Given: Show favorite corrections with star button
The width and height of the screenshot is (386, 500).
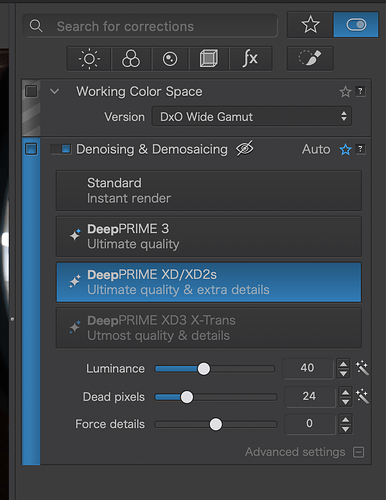Looking at the screenshot, I should click(310, 25).
